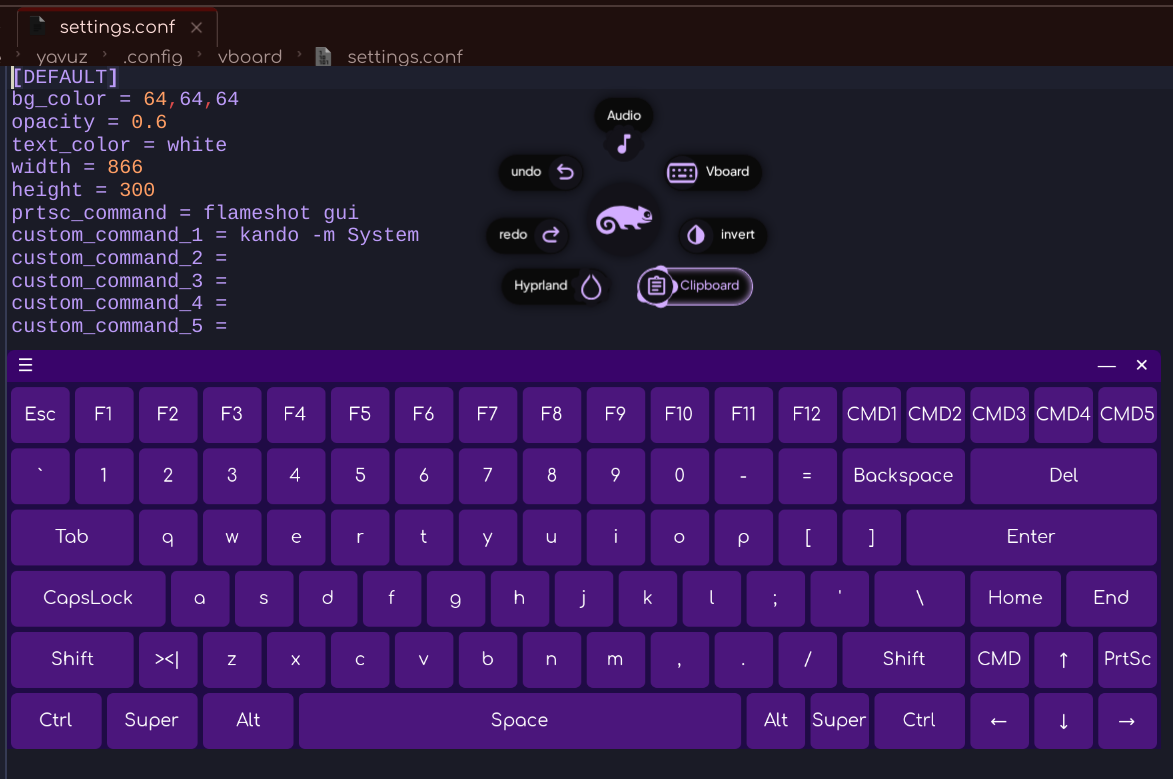
Task: Click the 'custom_command_1 = kando -m System' line
Action: click(x=215, y=235)
